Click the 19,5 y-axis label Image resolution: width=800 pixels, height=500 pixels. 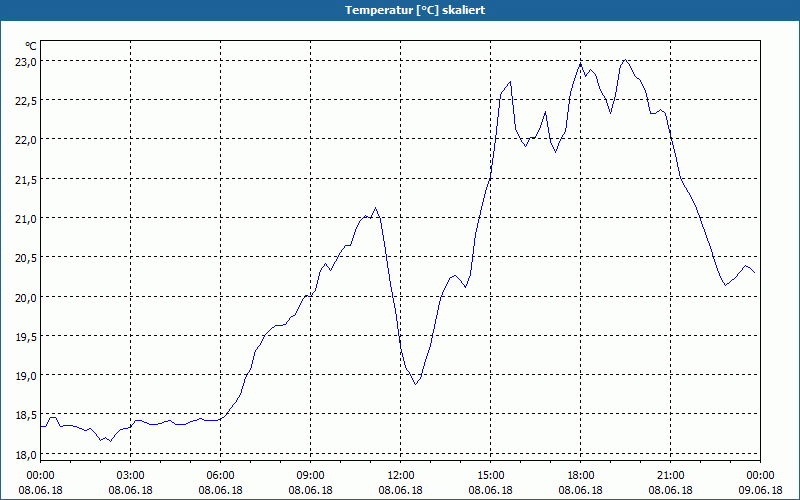26,336
